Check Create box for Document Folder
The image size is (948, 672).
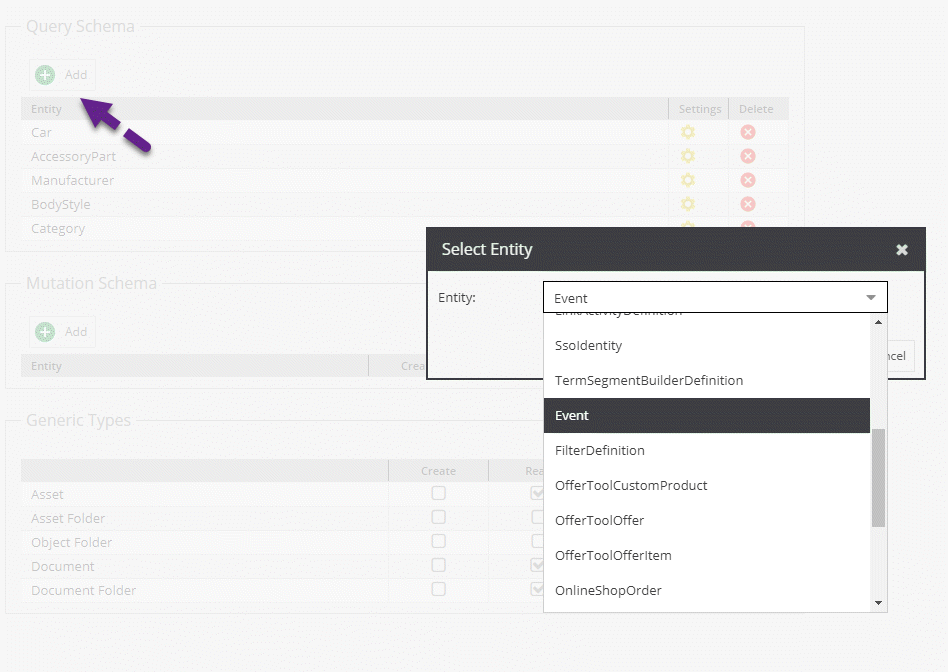[438, 590]
